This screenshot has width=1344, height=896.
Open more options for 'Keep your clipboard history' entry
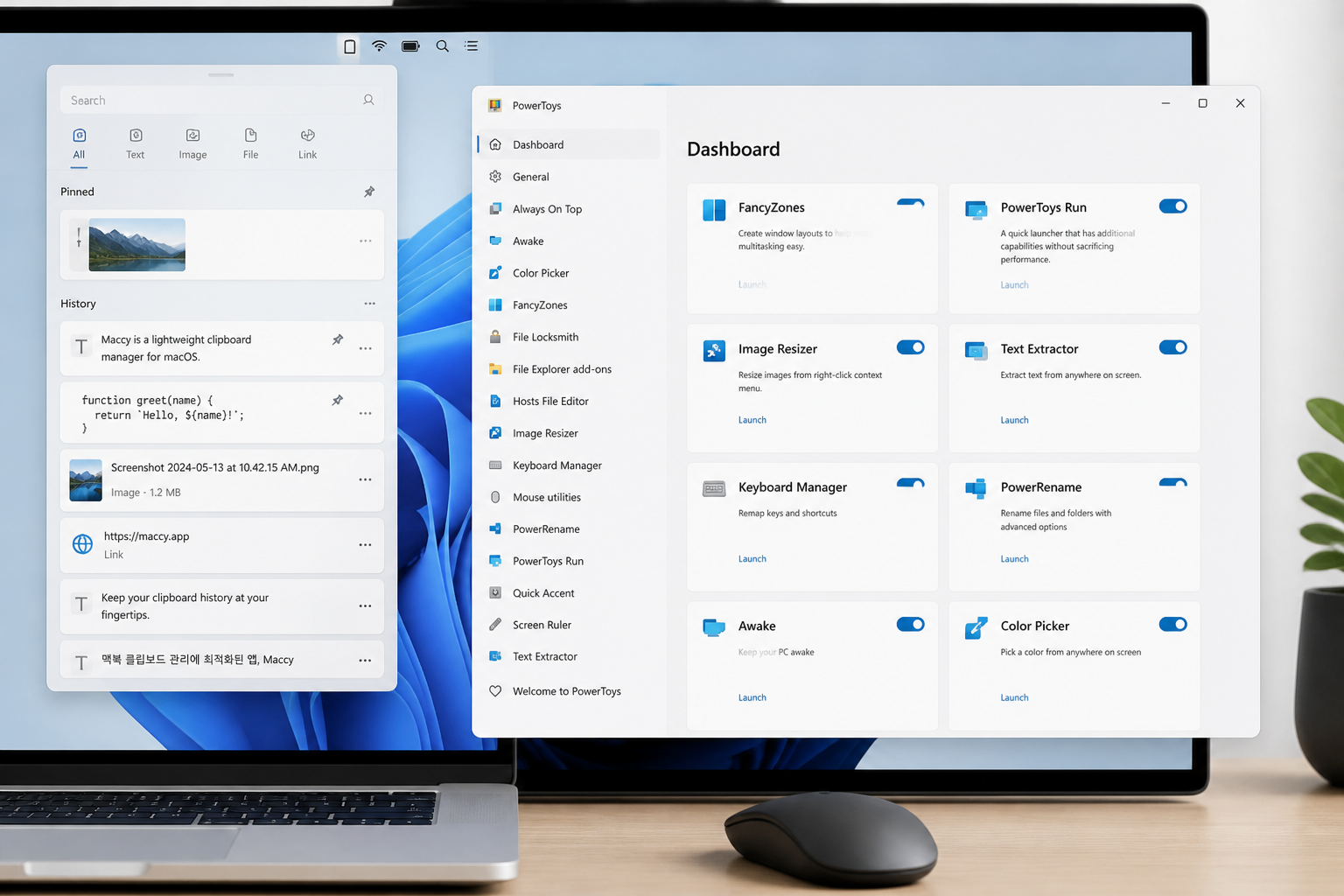point(366,606)
